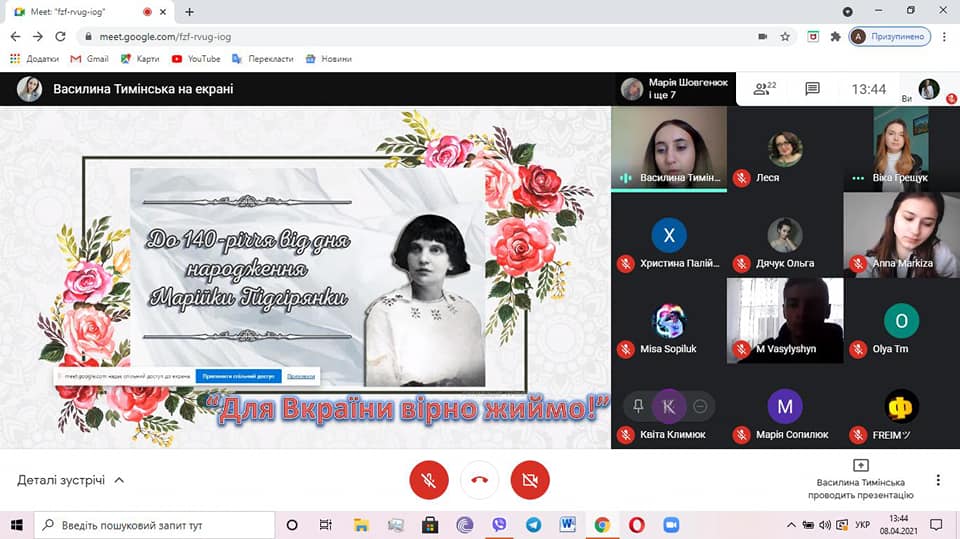Image resolution: width=960 pixels, height=539 pixels.
Task: Click the red hang up call button
Action: 479,481
